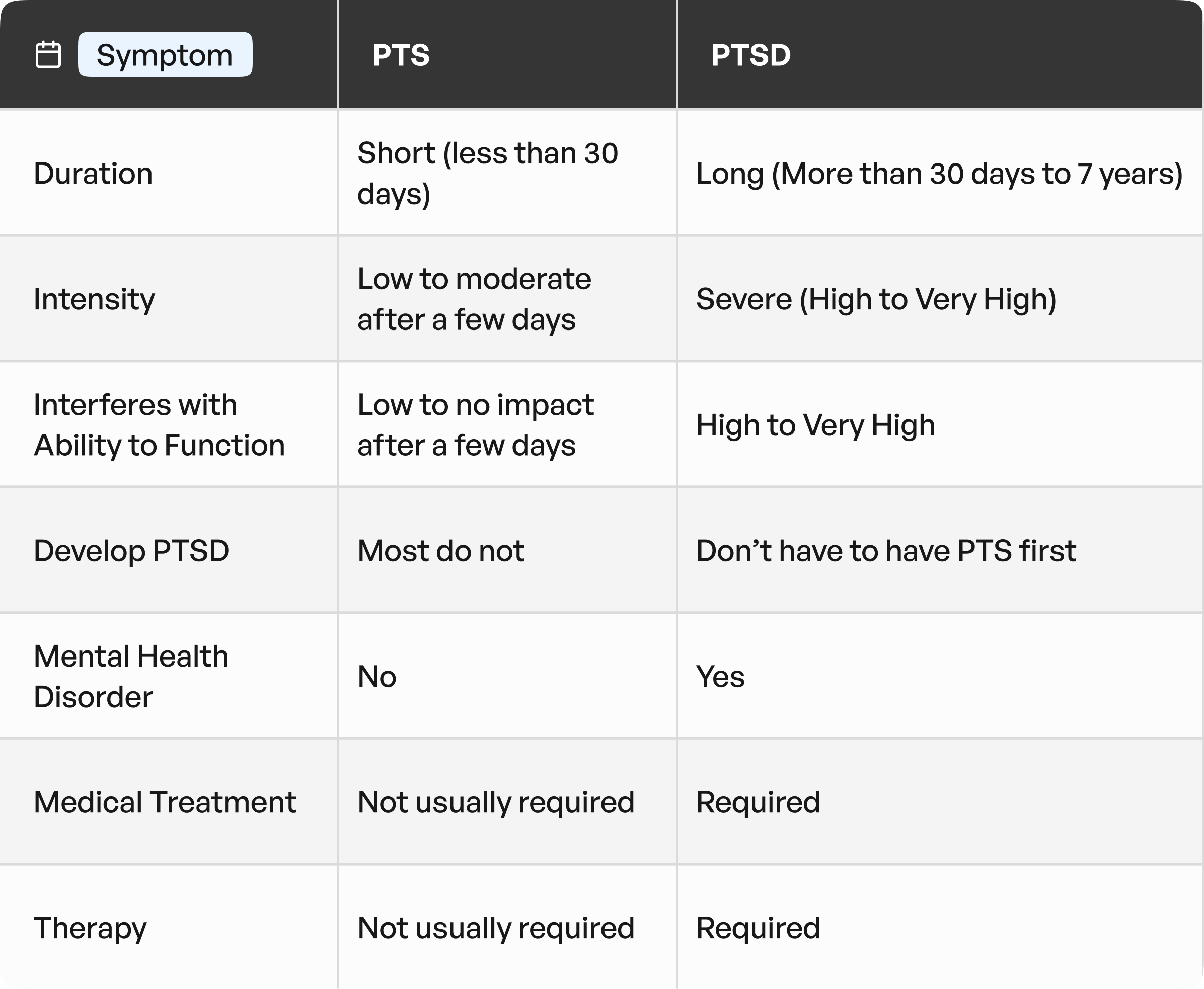Click the PTS column header
Viewport: 1204px width, 989px height.
[401, 55]
